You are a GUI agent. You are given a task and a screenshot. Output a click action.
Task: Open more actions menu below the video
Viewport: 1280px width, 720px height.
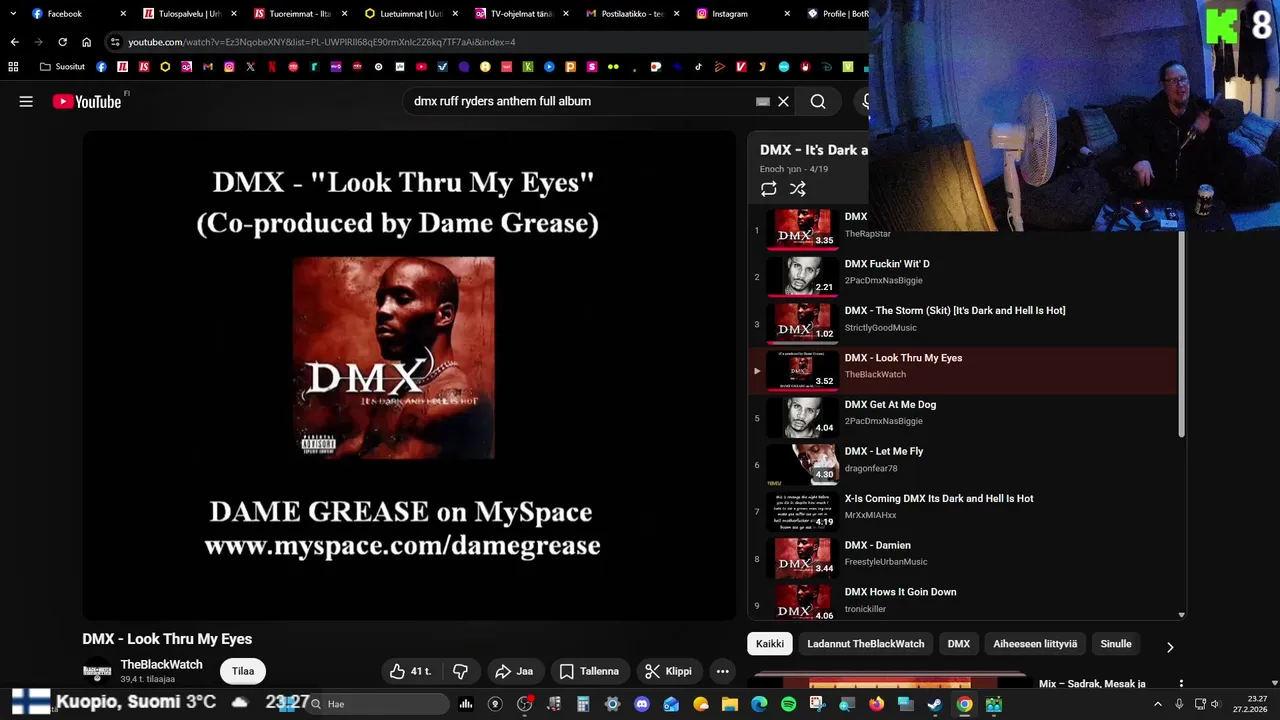point(723,671)
